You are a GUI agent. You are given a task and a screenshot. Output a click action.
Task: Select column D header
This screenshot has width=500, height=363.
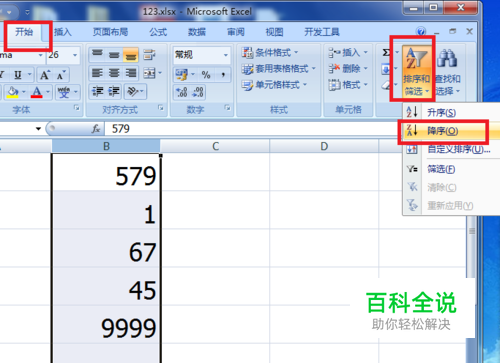click(x=324, y=146)
